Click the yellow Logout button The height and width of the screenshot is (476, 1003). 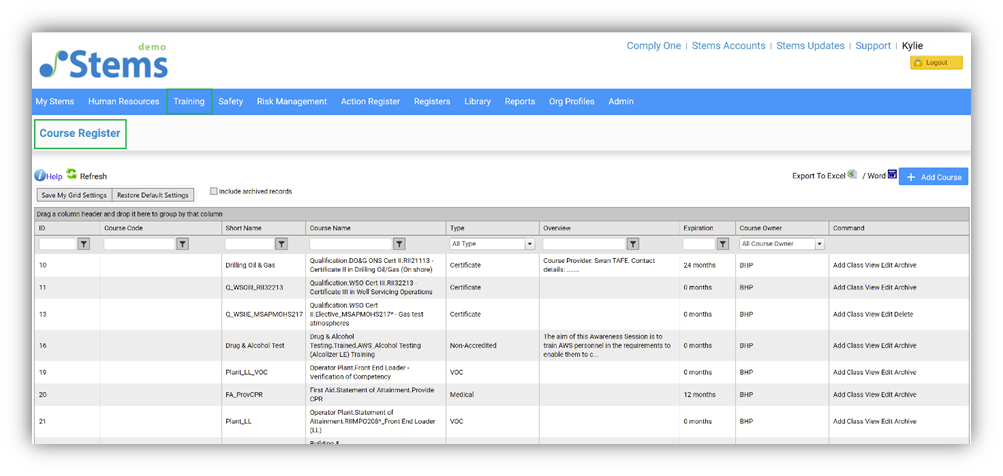[x=936, y=63]
